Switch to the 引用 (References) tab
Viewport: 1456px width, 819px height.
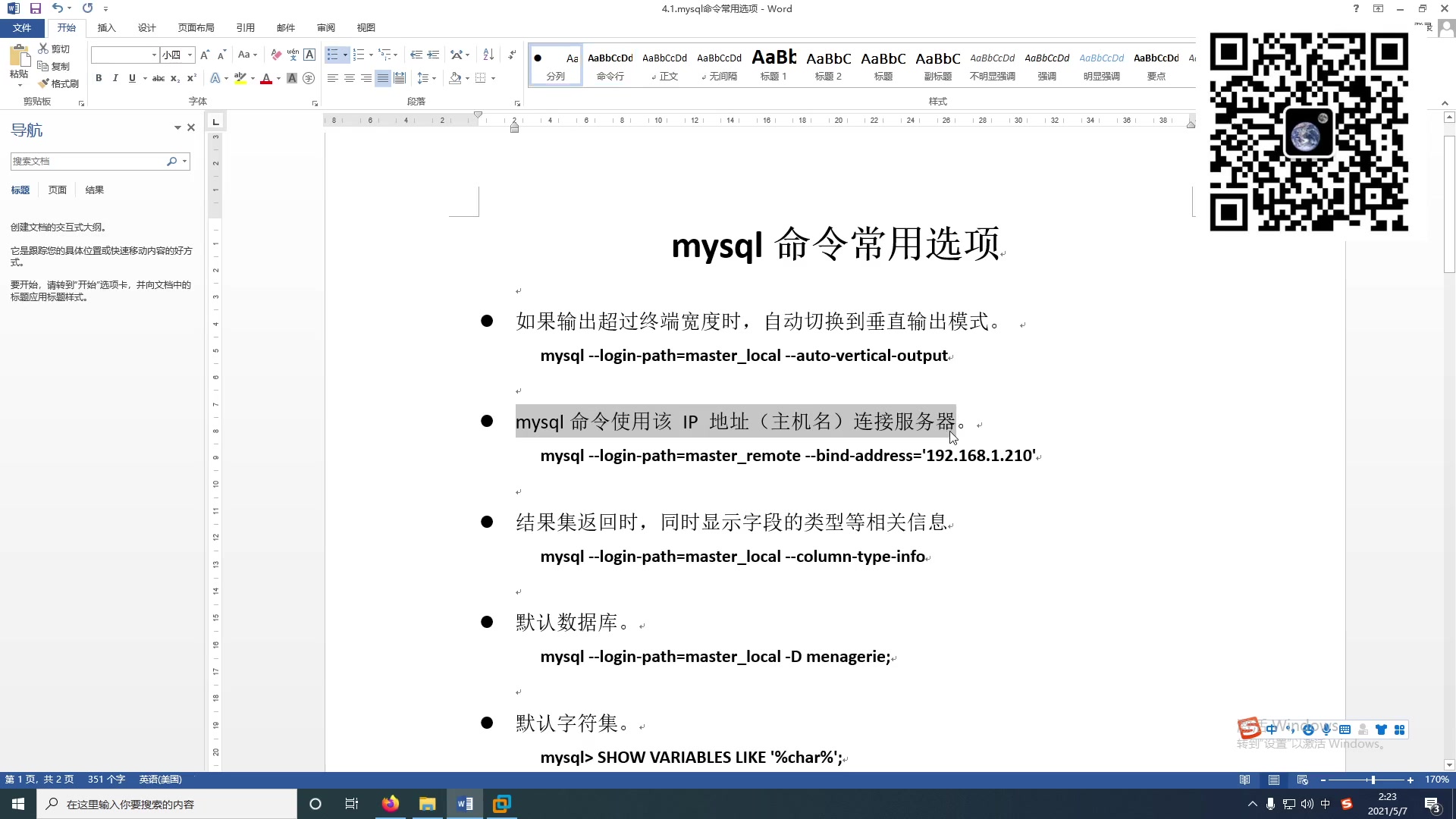(x=246, y=28)
